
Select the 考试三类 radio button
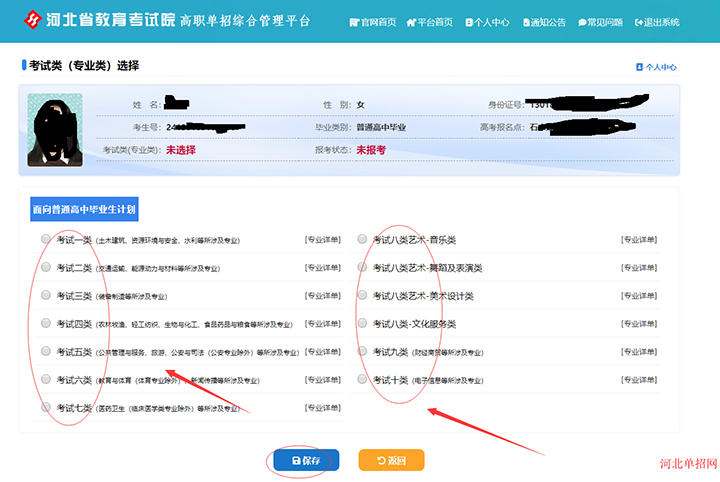click(46, 295)
